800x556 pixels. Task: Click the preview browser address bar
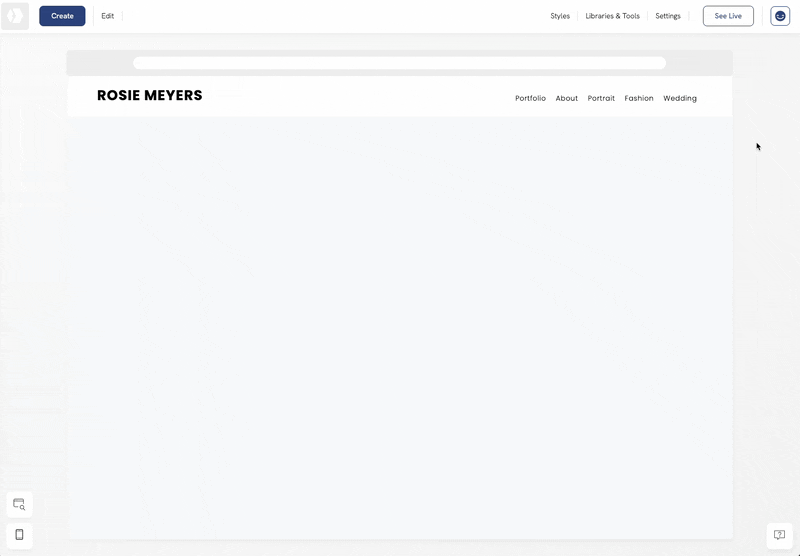(x=399, y=63)
